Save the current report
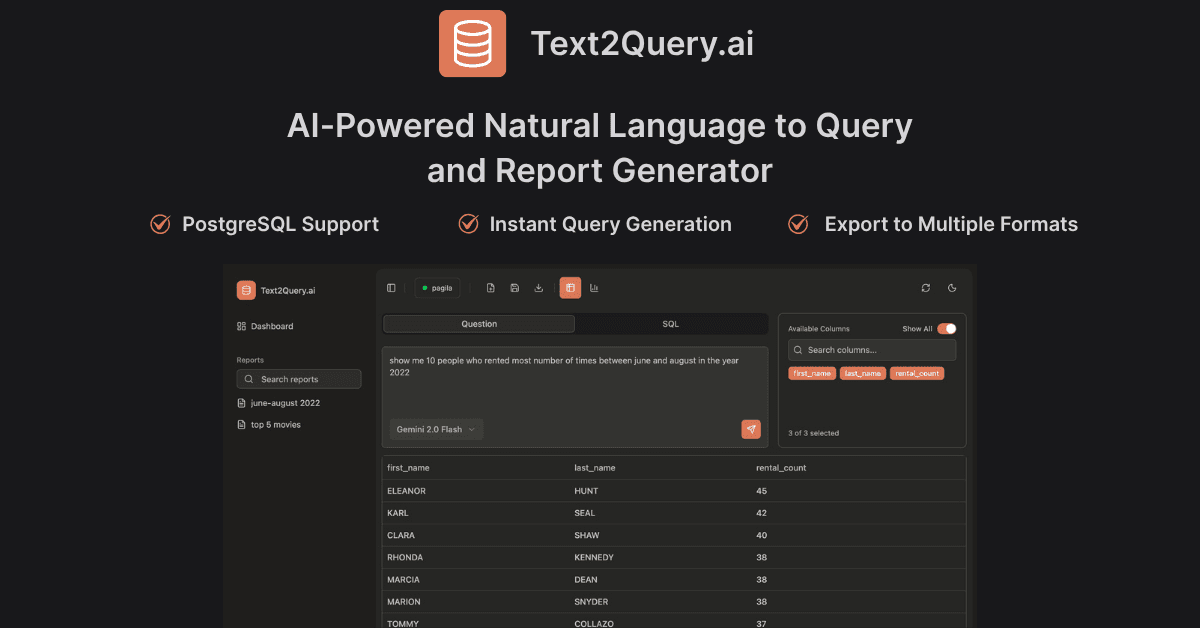The width and height of the screenshot is (1200, 628). tap(515, 287)
